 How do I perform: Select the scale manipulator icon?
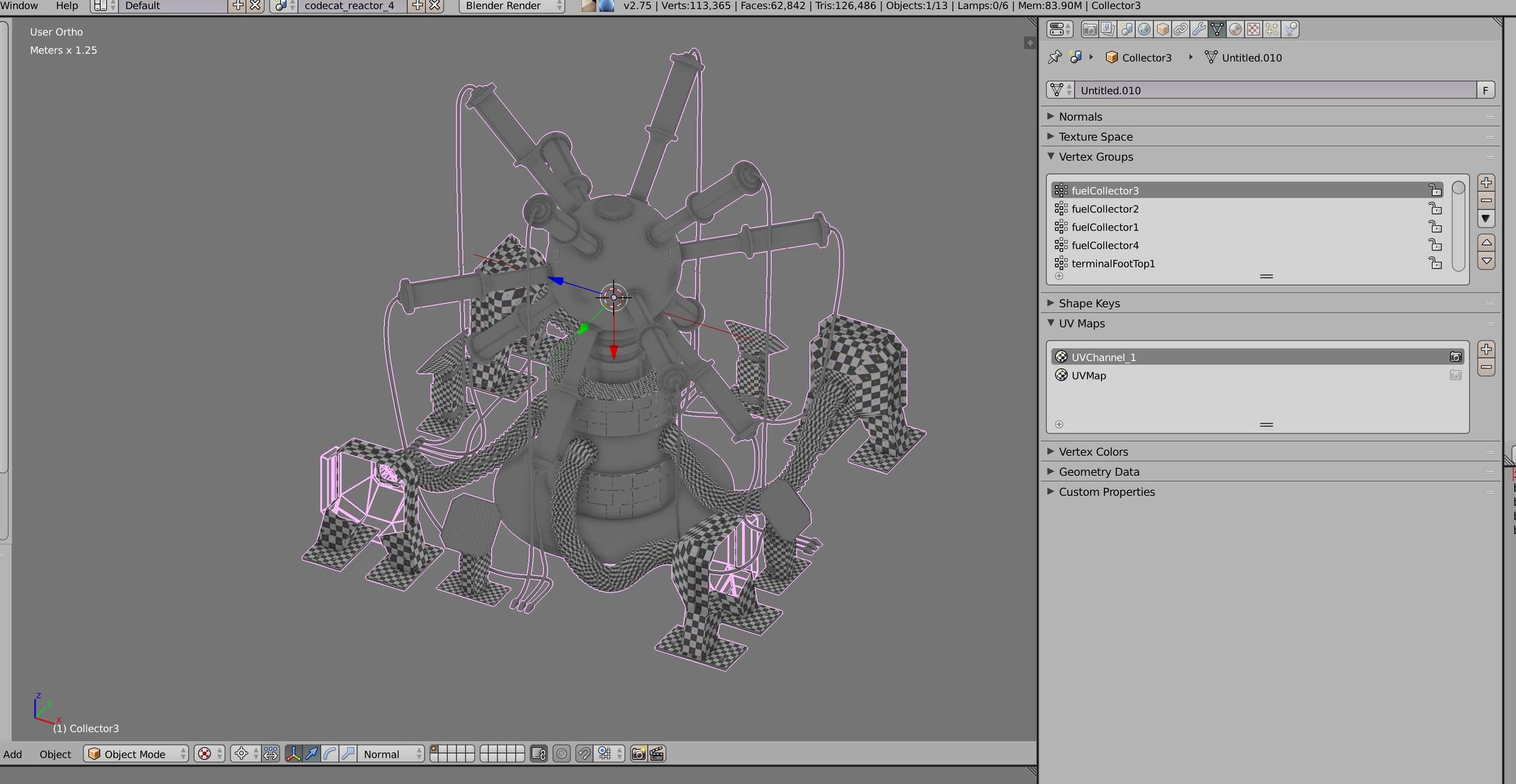pyautogui.click(x=348, y=754)
